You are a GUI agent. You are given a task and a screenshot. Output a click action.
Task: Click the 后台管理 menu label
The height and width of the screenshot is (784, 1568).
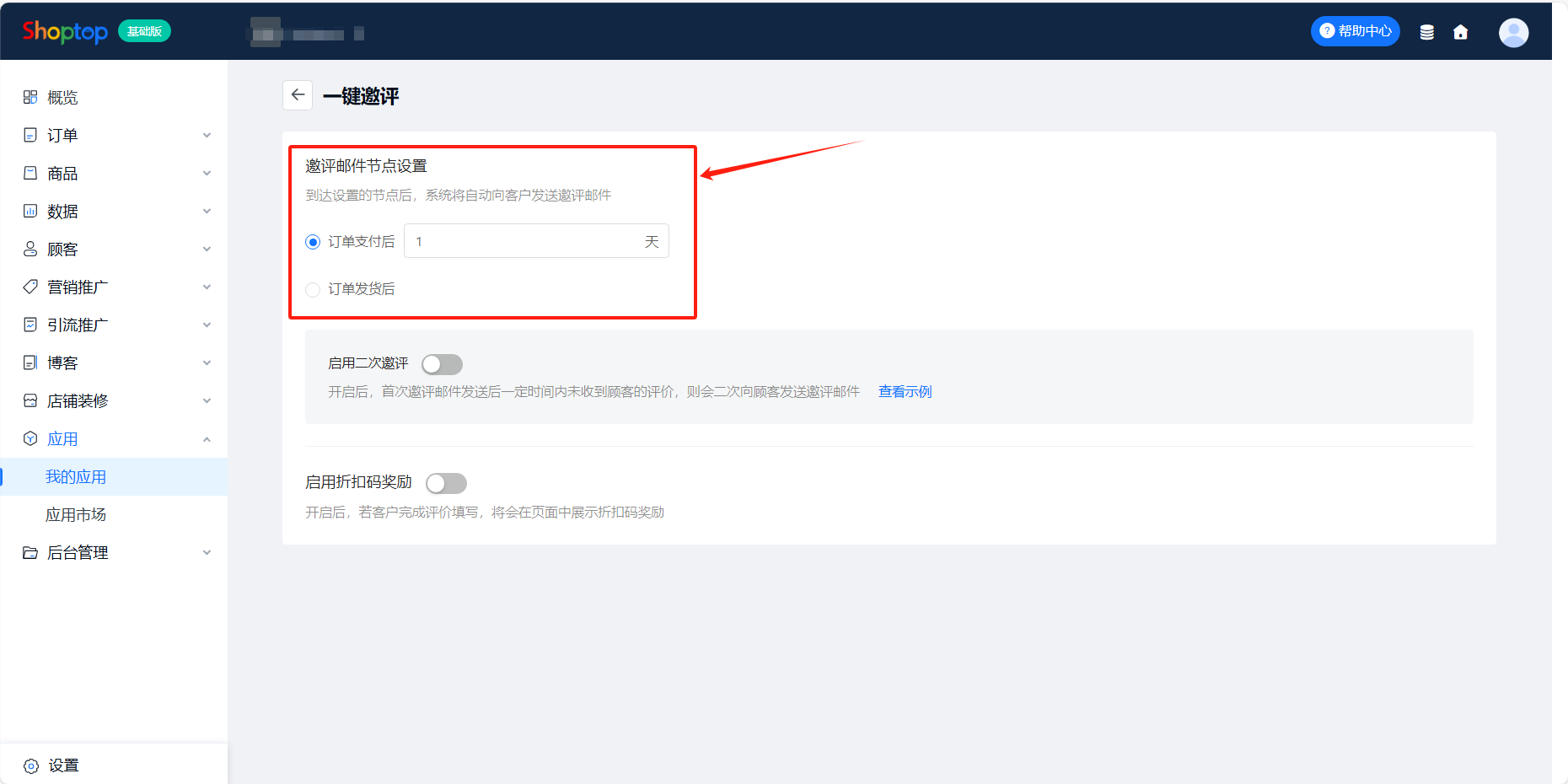click(x=78, y=552)
